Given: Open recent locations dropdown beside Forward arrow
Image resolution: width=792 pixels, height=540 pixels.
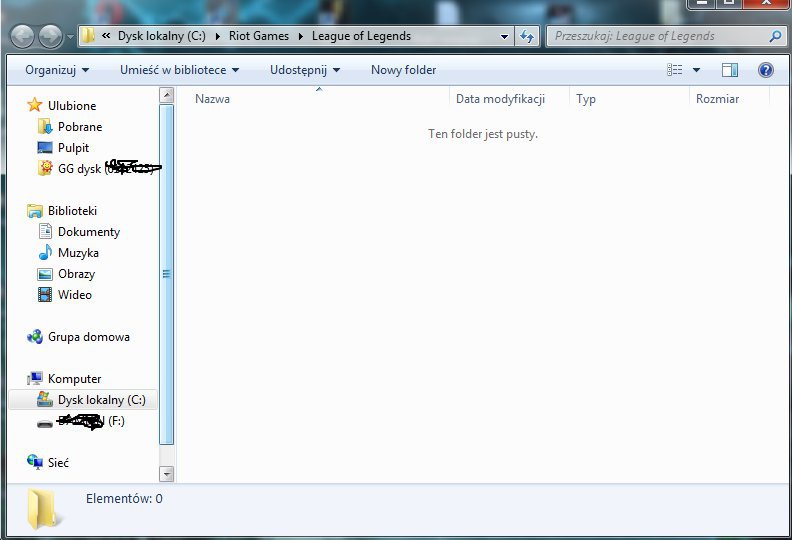Looking at the screenshot, I should pyautogui.click(x=70, y=36).
